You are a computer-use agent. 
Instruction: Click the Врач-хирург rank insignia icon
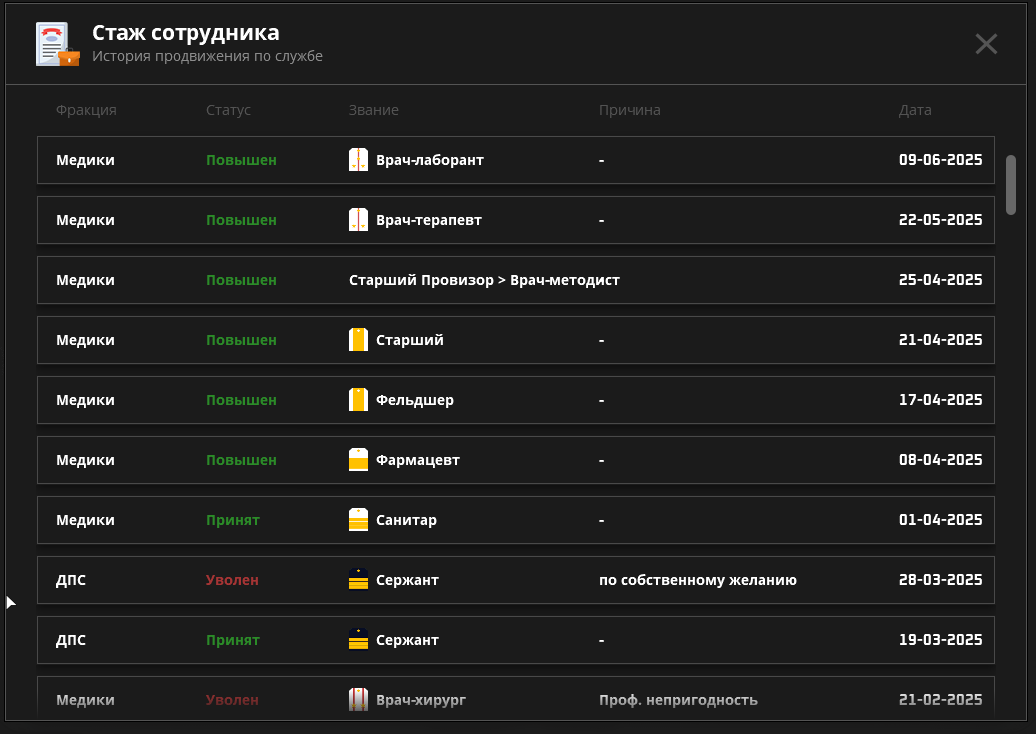(358, 700)
